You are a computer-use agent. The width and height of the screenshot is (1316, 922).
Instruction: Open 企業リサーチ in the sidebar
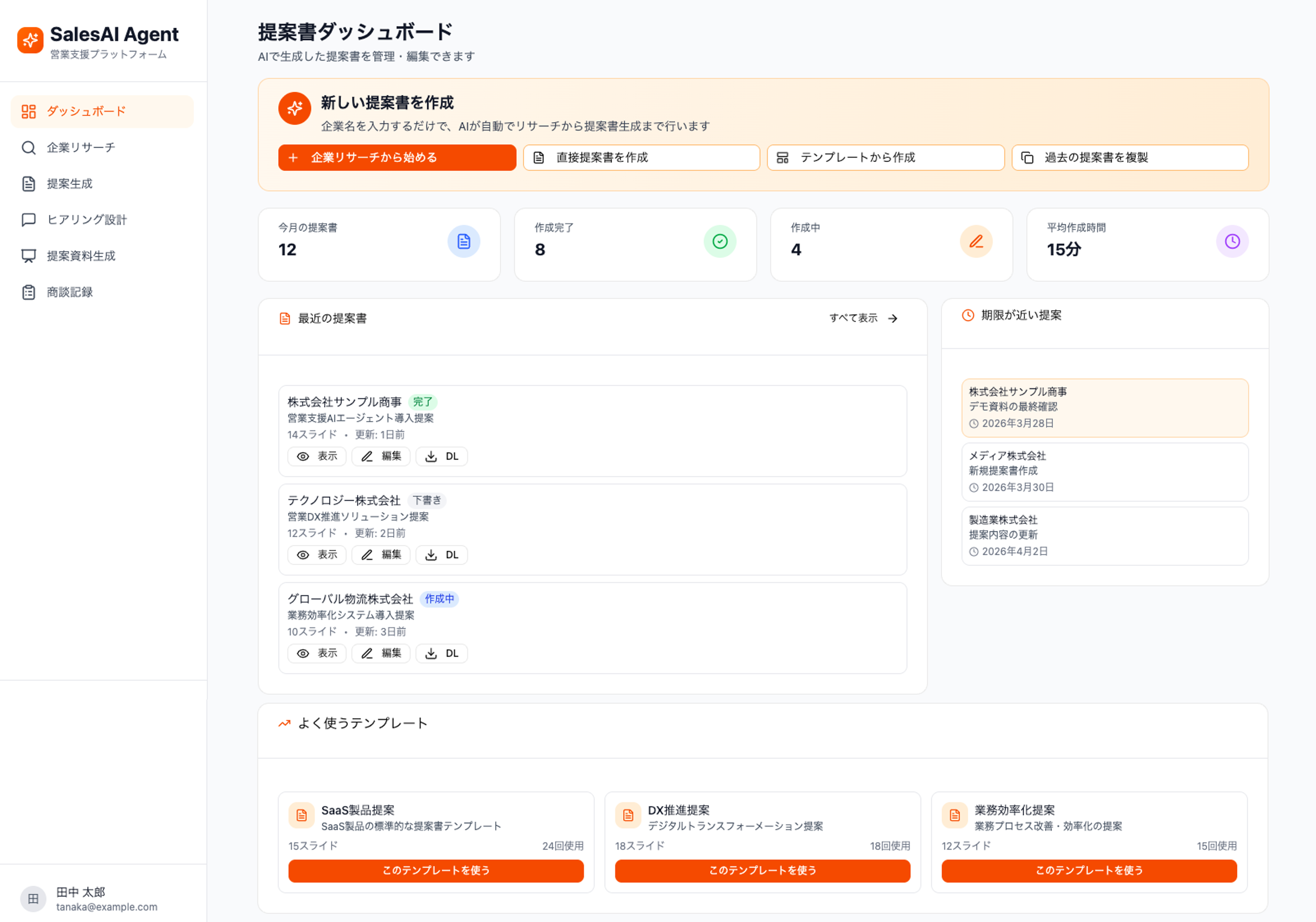(x=81, y=148)
